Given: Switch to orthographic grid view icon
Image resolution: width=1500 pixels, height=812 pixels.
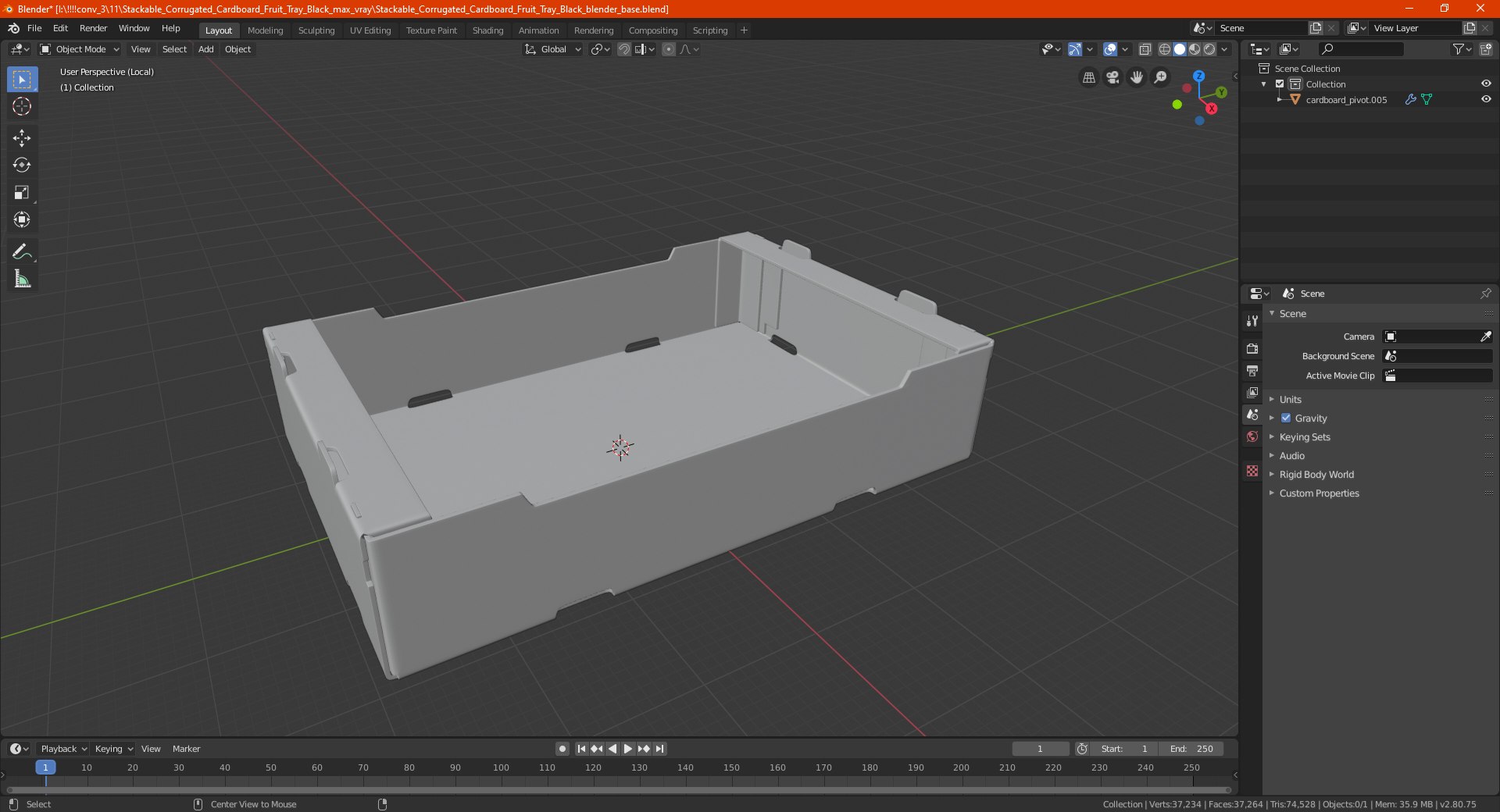Looking at the screenshot, I should point(1088,77).
